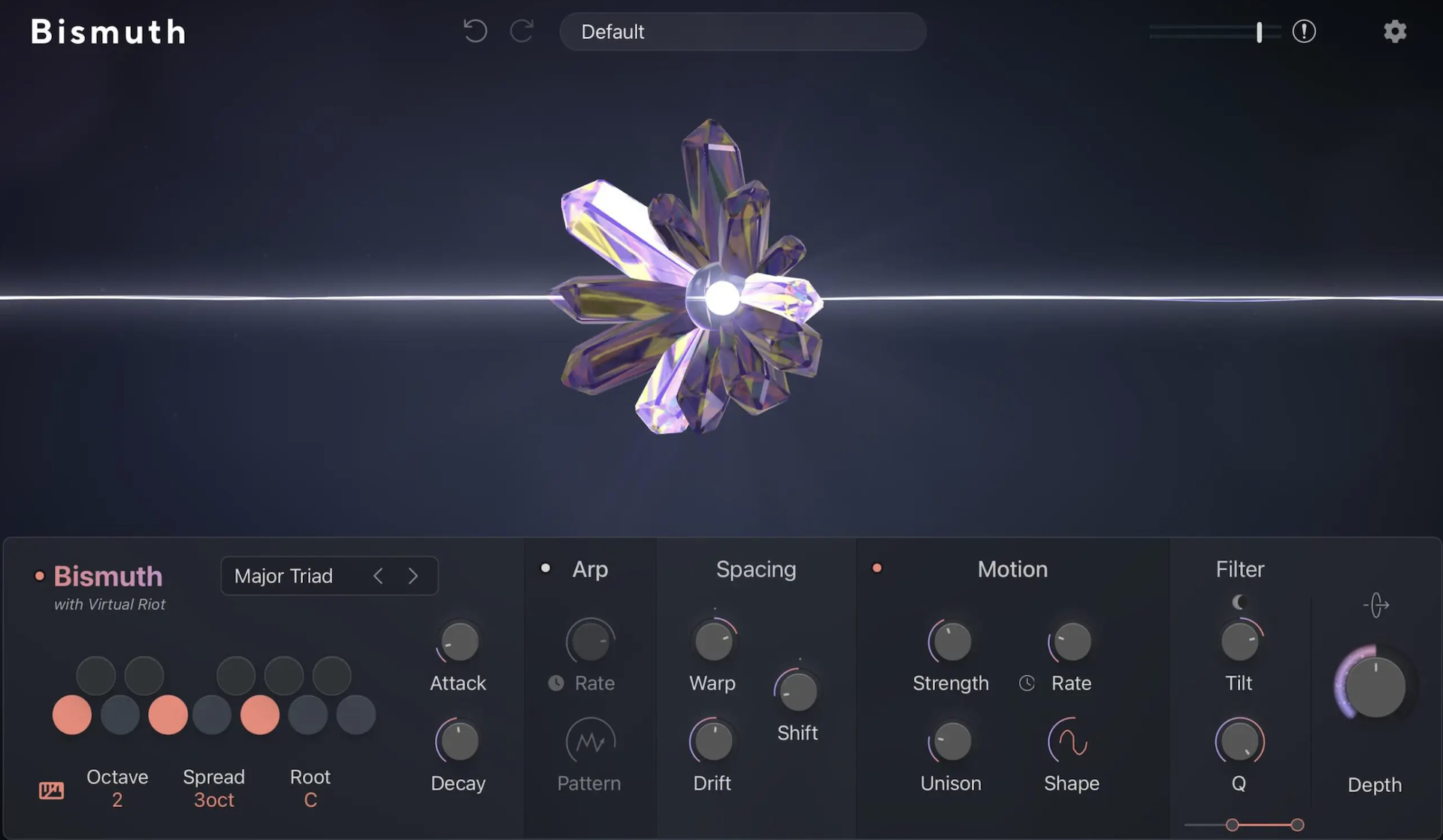The image size is (1443, 840).
Task: Toggle the active G note key
Action: (260, 715)
